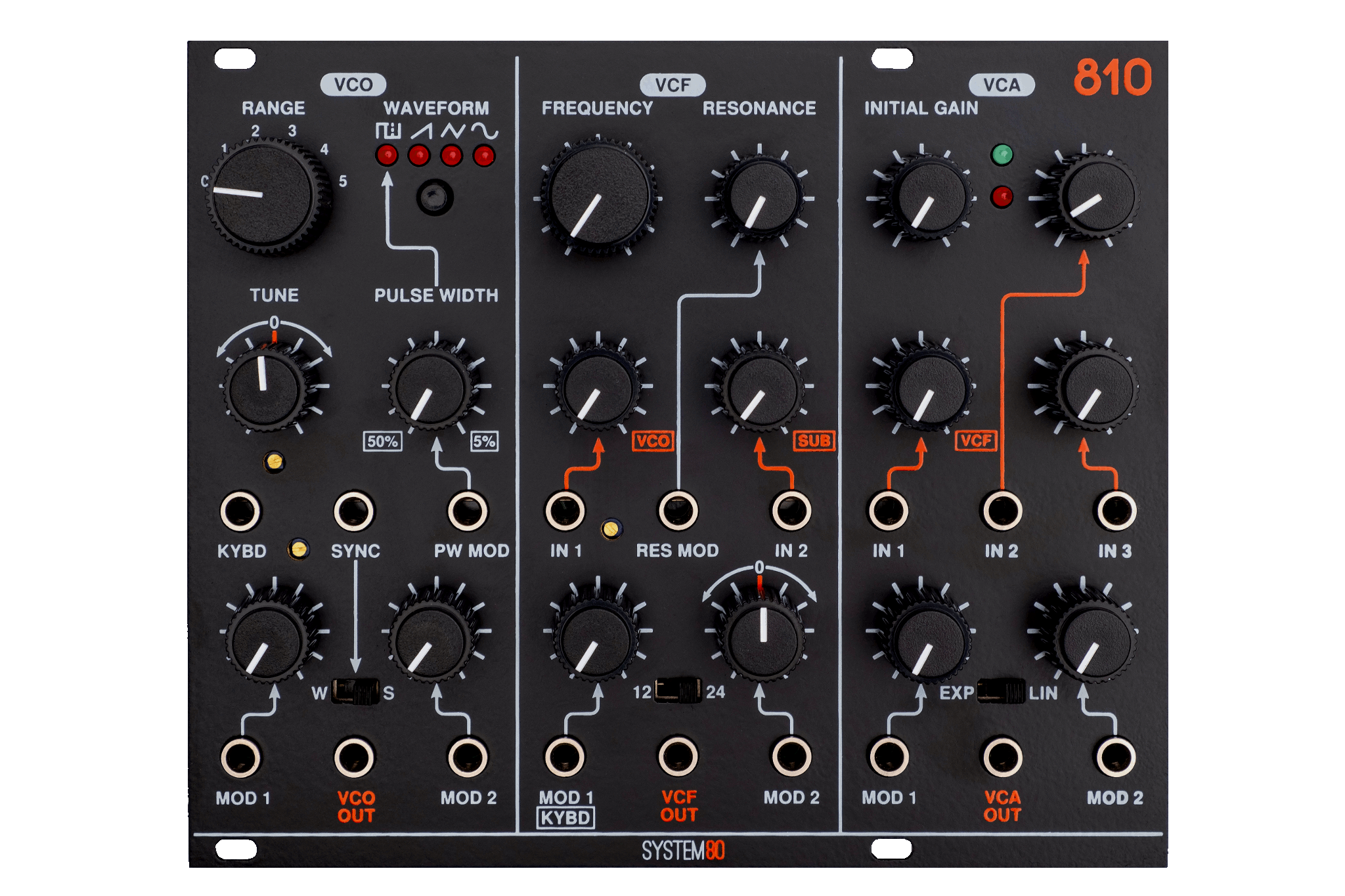This screenshot has width=1345, height=896.
Task: Toggle the EXP/LIN response switch
Action: point(1001,692)
